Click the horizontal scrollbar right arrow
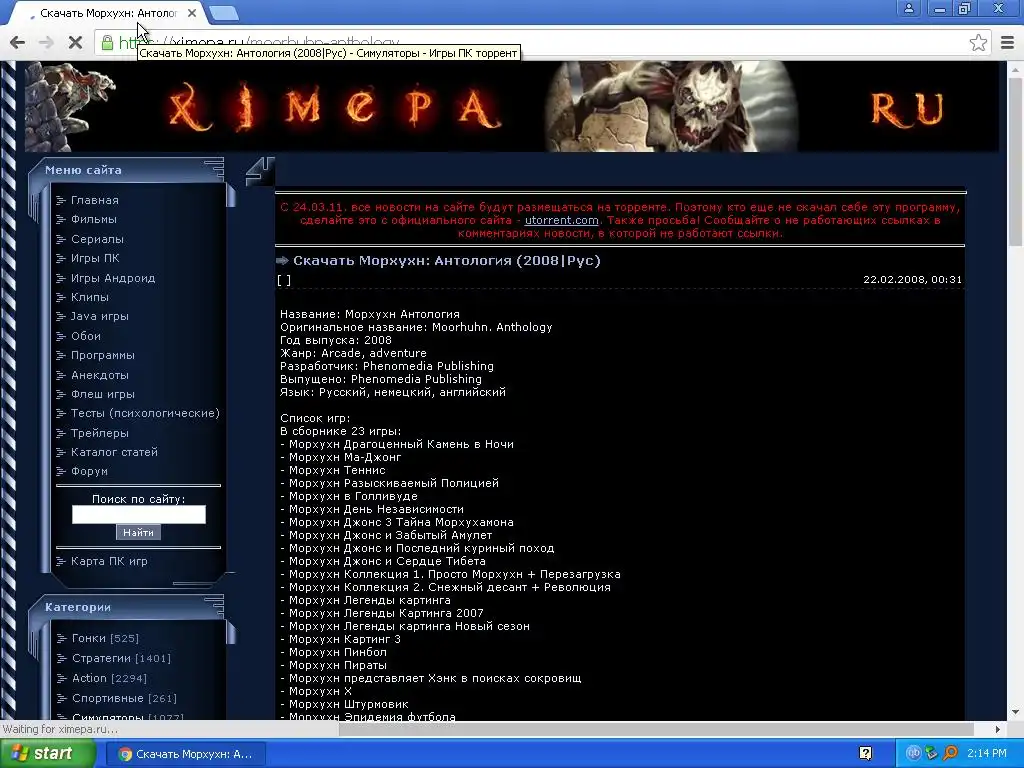 point(998,729)
